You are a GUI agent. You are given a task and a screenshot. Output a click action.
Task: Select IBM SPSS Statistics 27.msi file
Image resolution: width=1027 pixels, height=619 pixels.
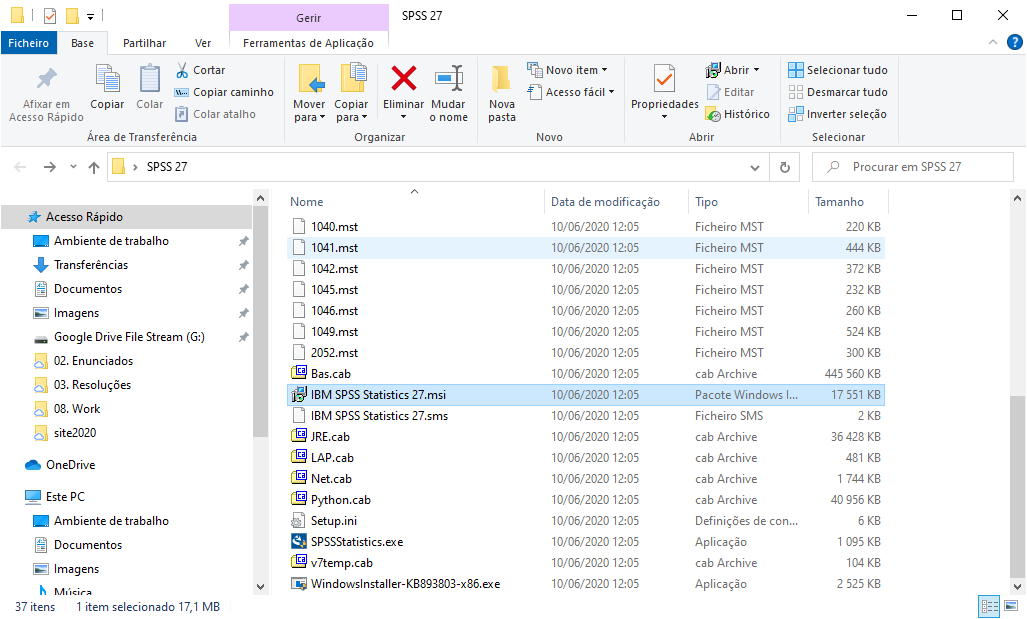click(586, 394)
